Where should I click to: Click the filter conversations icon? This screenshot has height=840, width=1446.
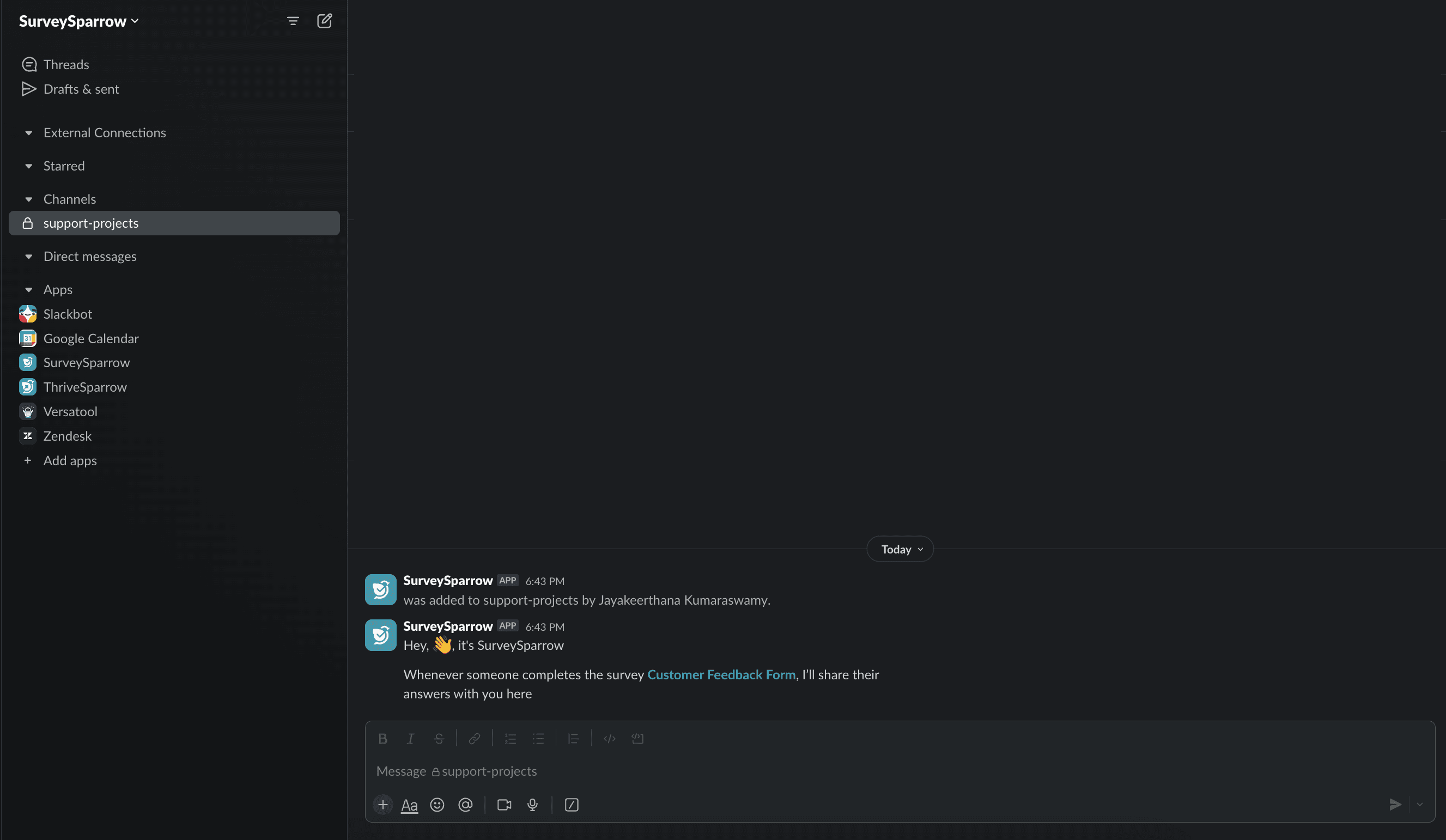(293, 21)
